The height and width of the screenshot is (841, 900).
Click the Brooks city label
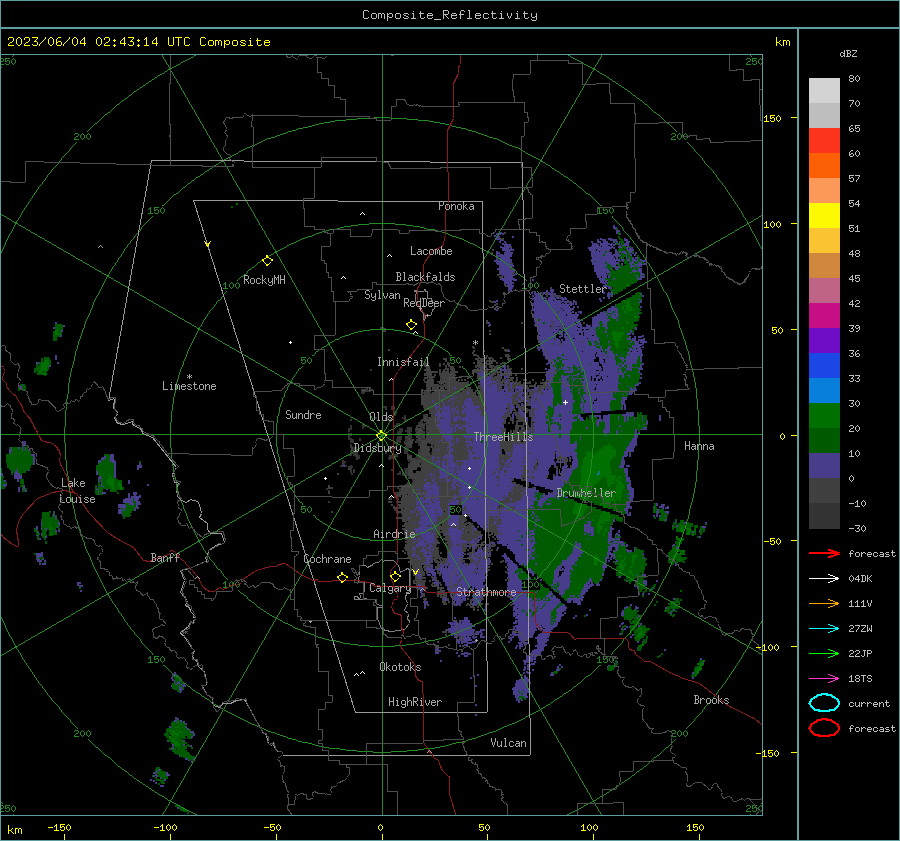[711, 700]
